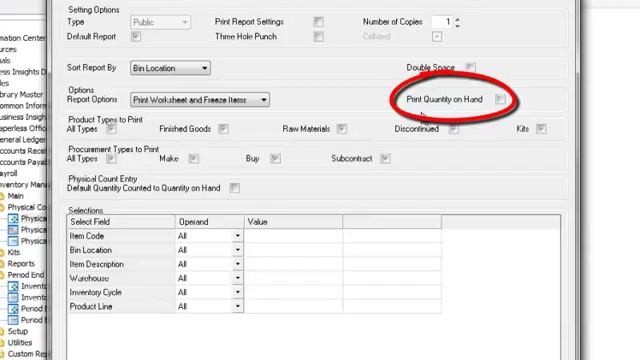Check Default Quantity Counted to Quantity on Hand
Screen dimensions: 640x360
point(234,188)
